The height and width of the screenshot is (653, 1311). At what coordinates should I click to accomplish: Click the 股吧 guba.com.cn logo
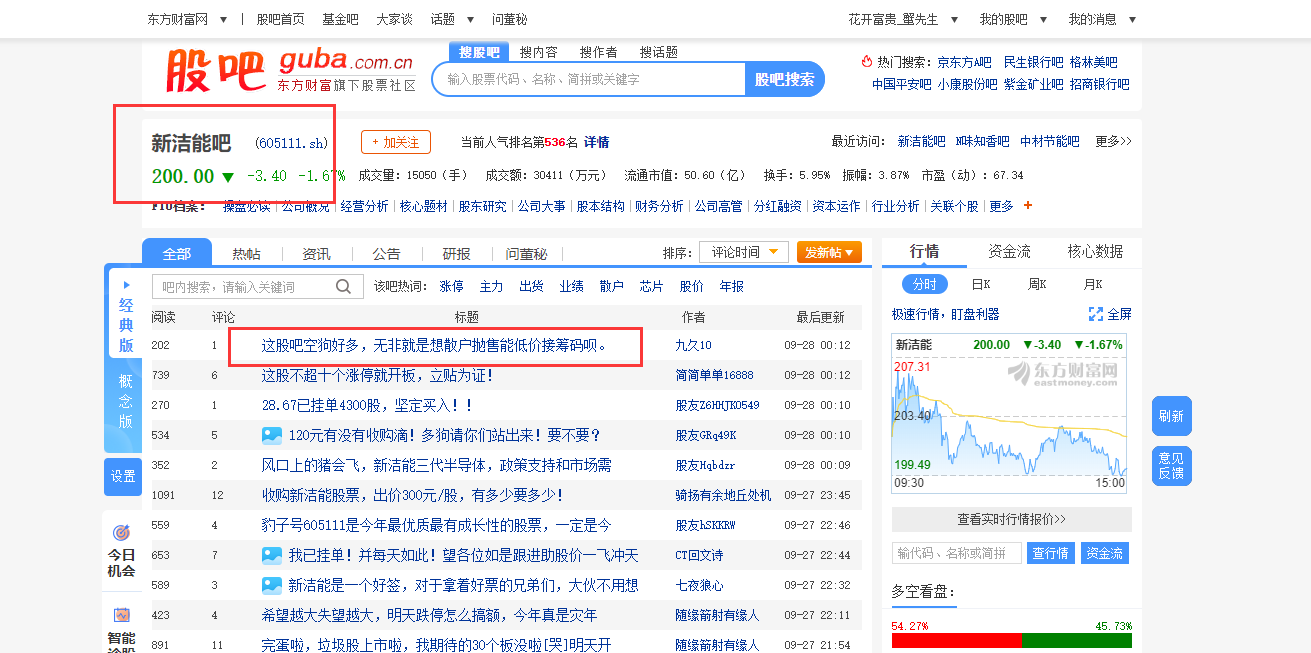pyautogui.click(x=290, y=70)
